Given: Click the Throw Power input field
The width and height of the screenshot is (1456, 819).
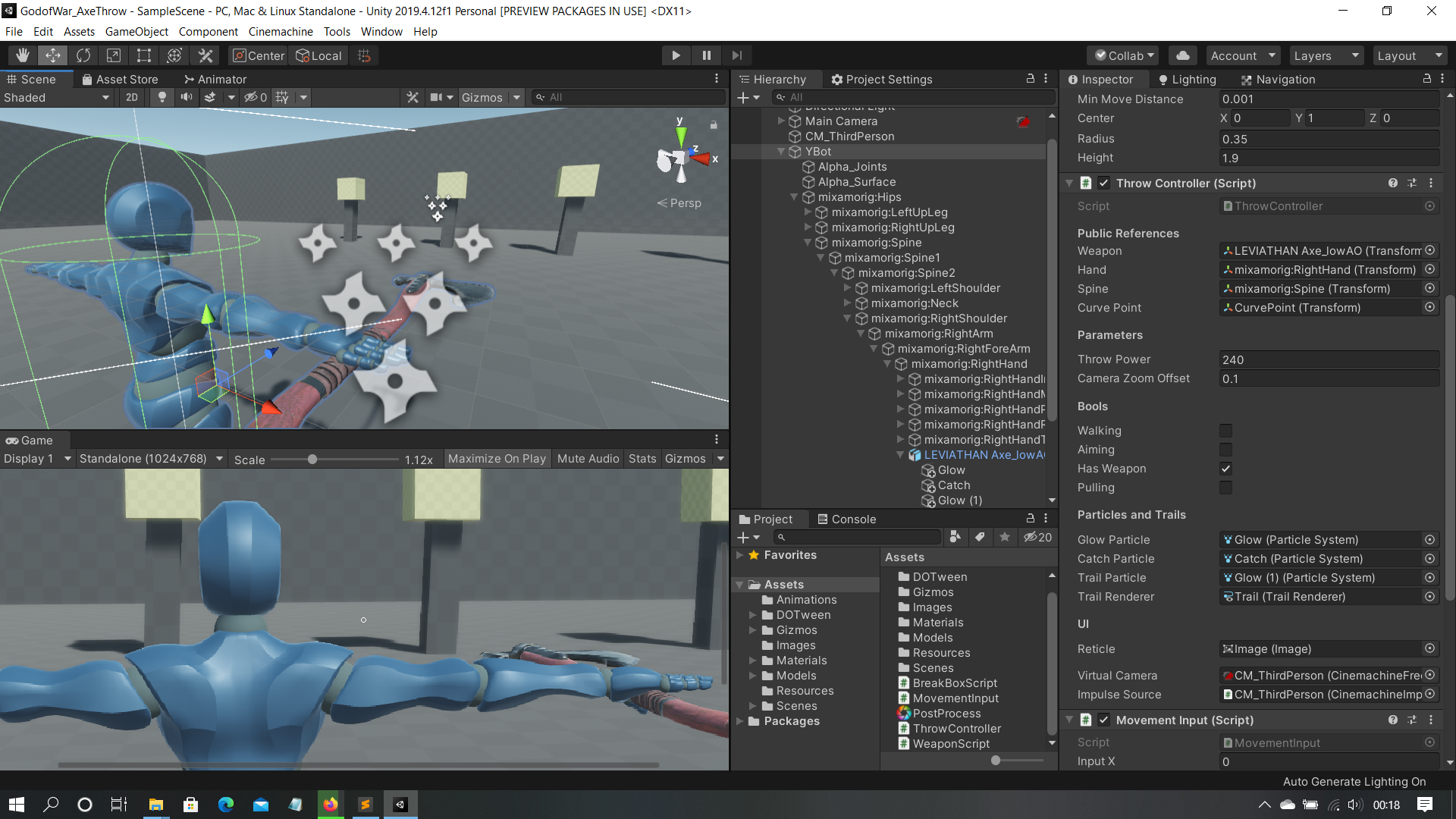Looking at the screenshot, I should [1328, 359].
